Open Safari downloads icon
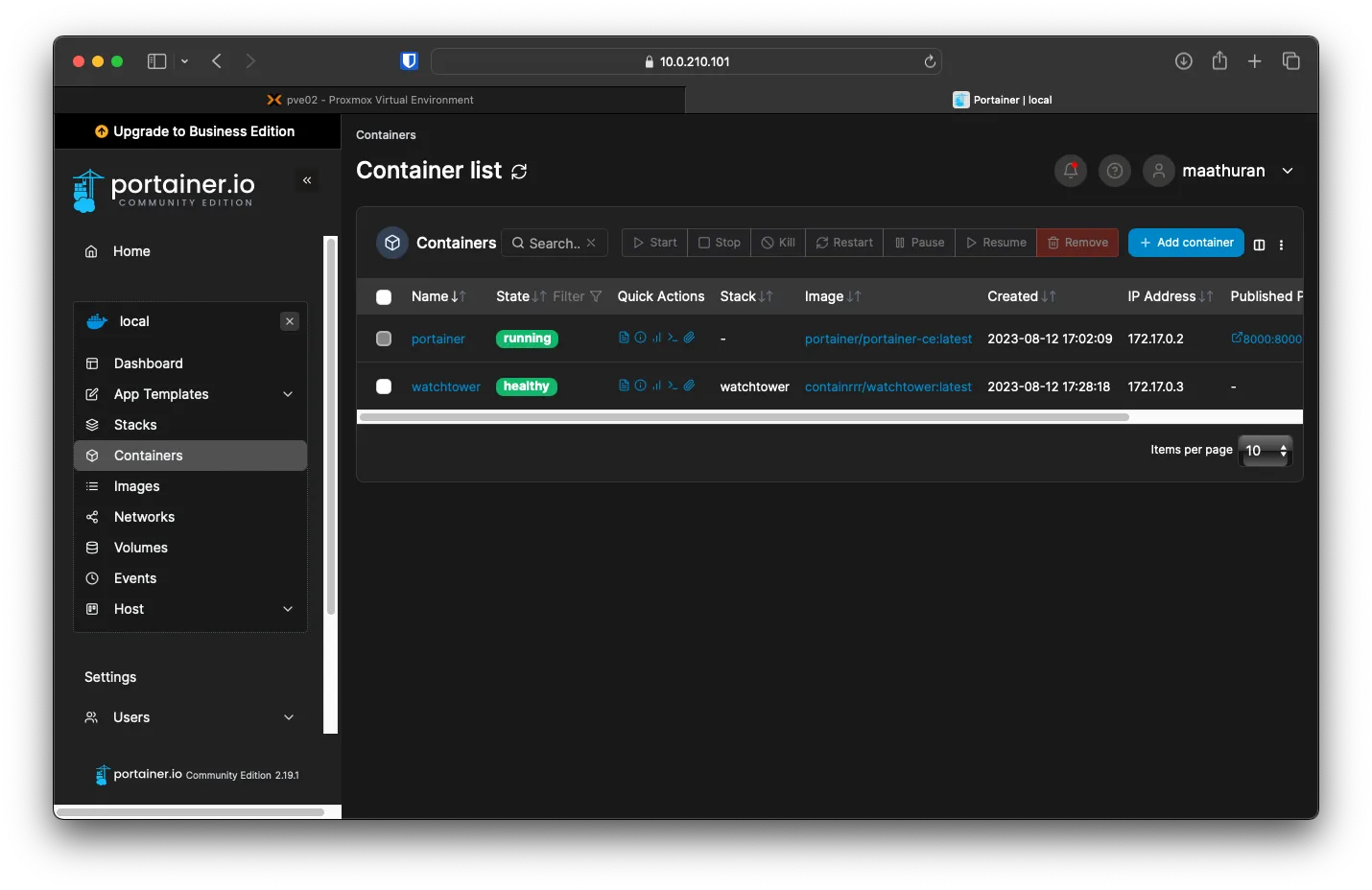This screenshot has width=1372, height=890. (x=1184, y=61)
